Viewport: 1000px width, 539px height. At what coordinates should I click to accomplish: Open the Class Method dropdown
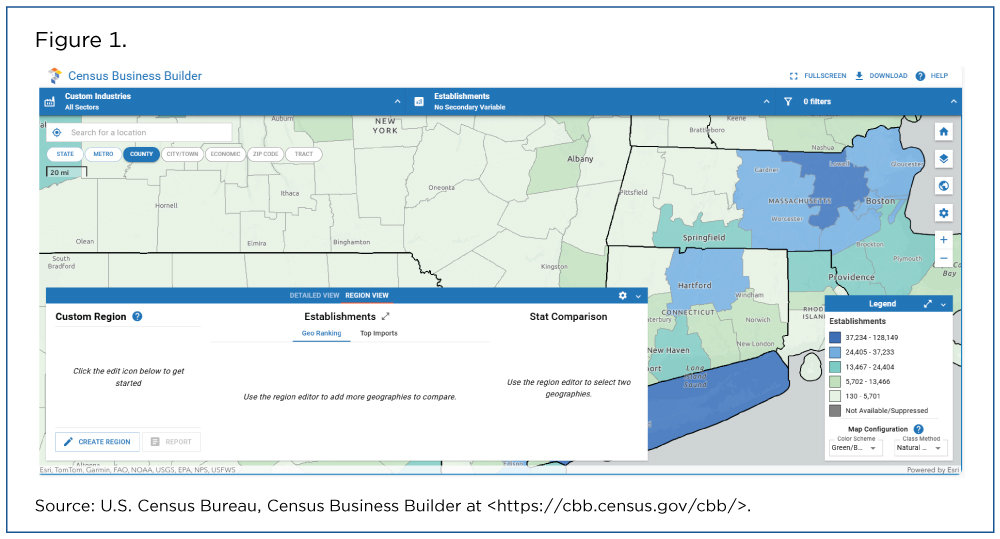920,448
